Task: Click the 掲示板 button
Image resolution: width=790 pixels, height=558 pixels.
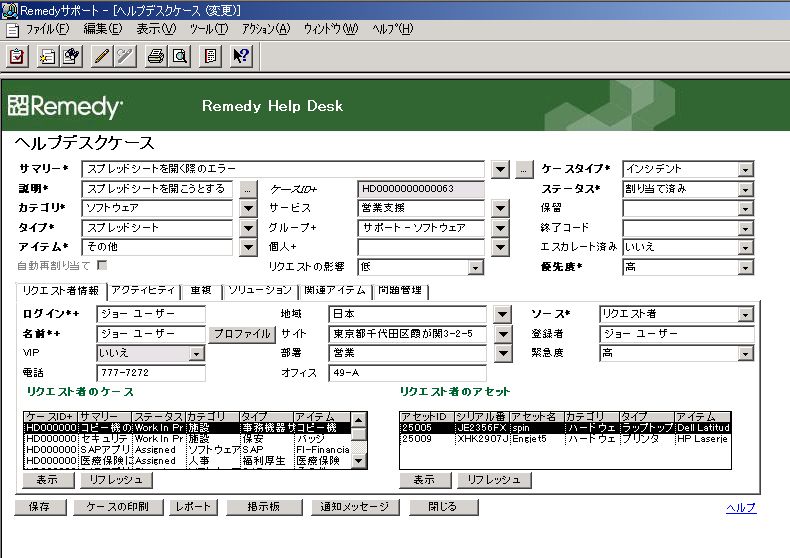Action: pos(264,507)
